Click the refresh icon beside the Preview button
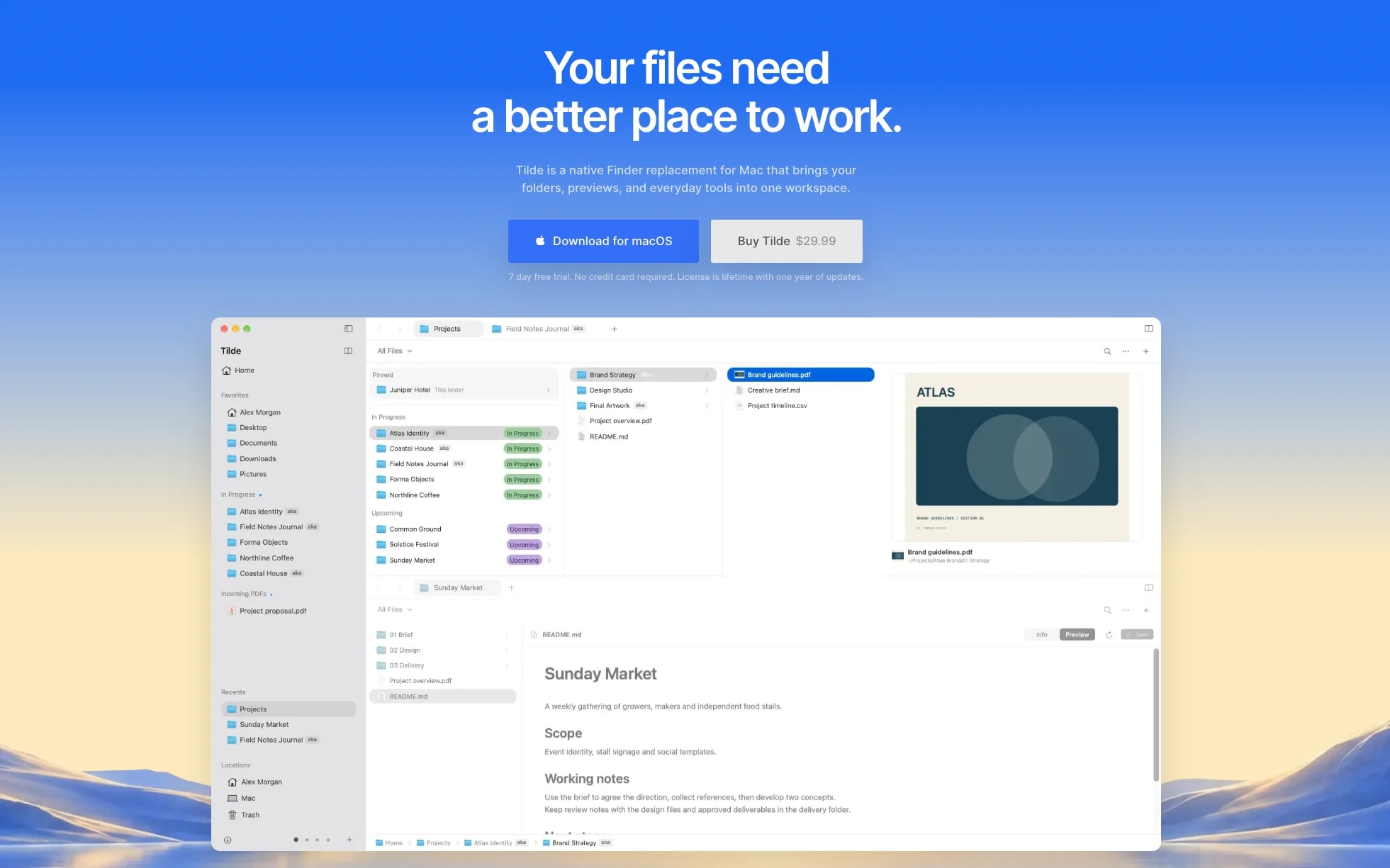This screenshot has height=868, width=1390. (1109, 635)
